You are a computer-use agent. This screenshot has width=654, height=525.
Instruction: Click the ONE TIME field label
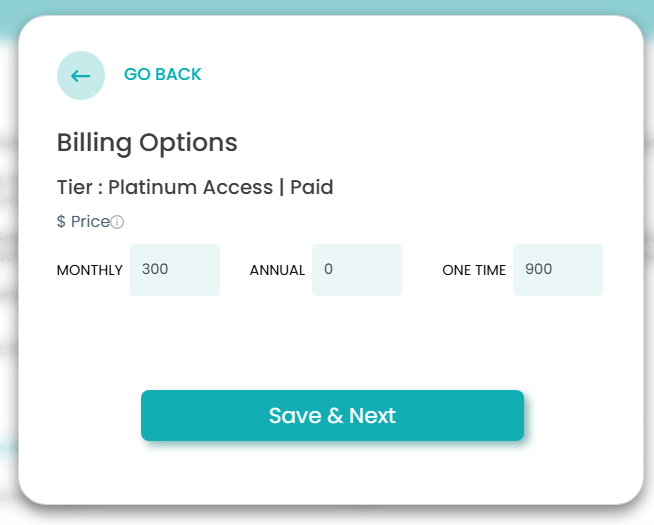(474, 271)
